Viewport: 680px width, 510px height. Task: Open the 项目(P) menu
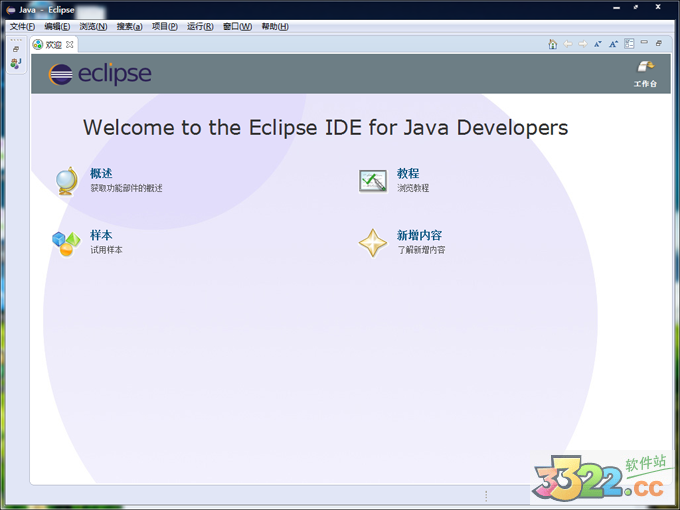[x=165, y=26]
